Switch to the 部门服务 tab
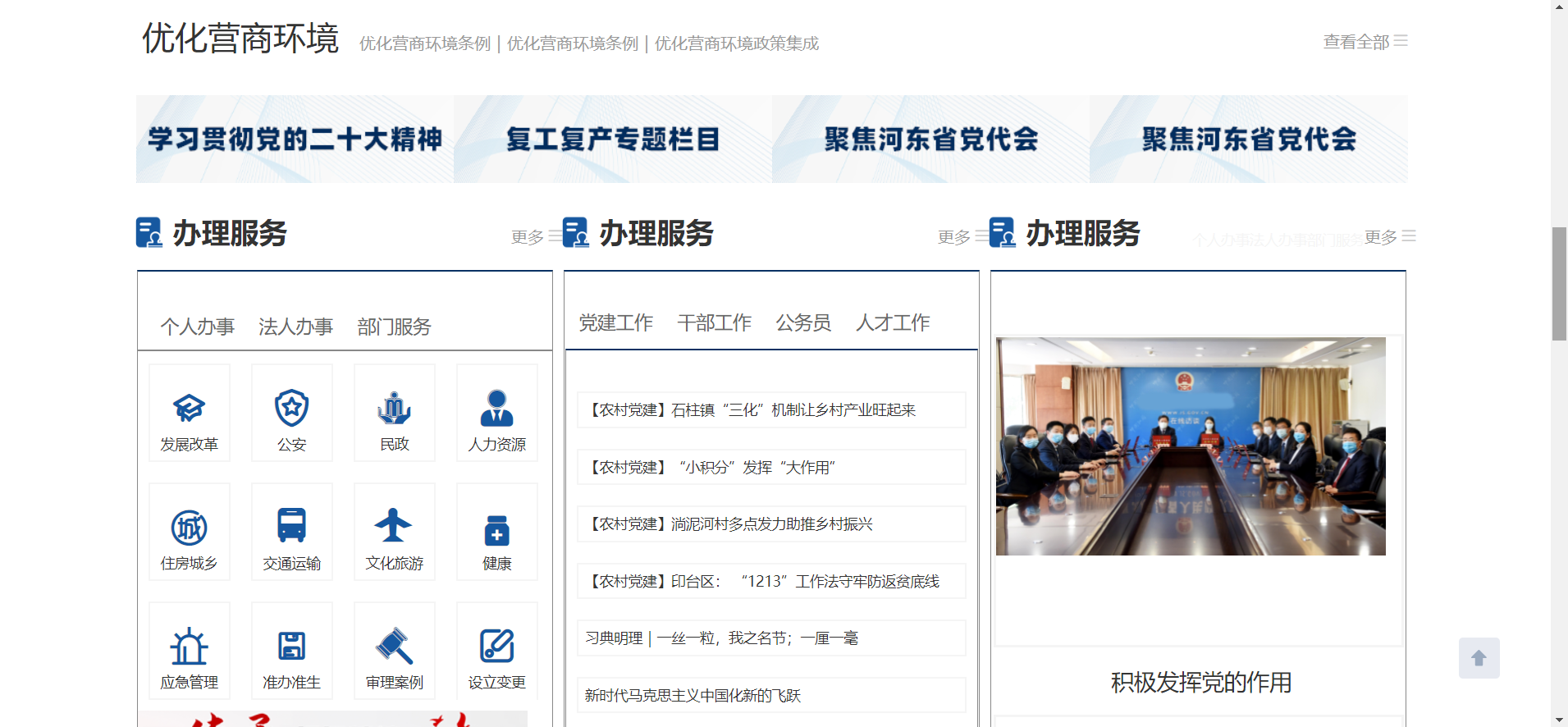Screen dimensions: 1568x727 pos(395,327)
